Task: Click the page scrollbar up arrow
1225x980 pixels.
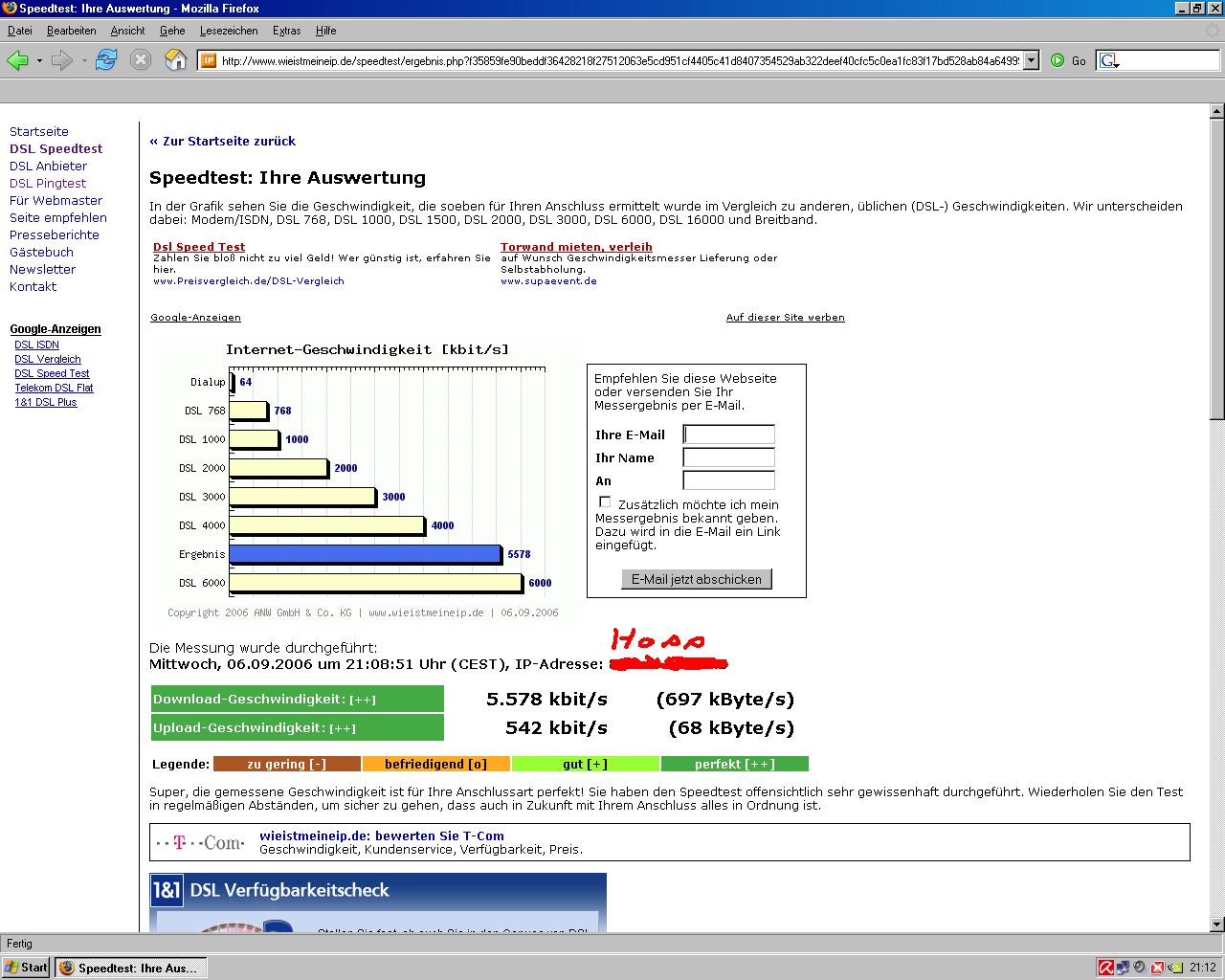Action: (1216, 111)
